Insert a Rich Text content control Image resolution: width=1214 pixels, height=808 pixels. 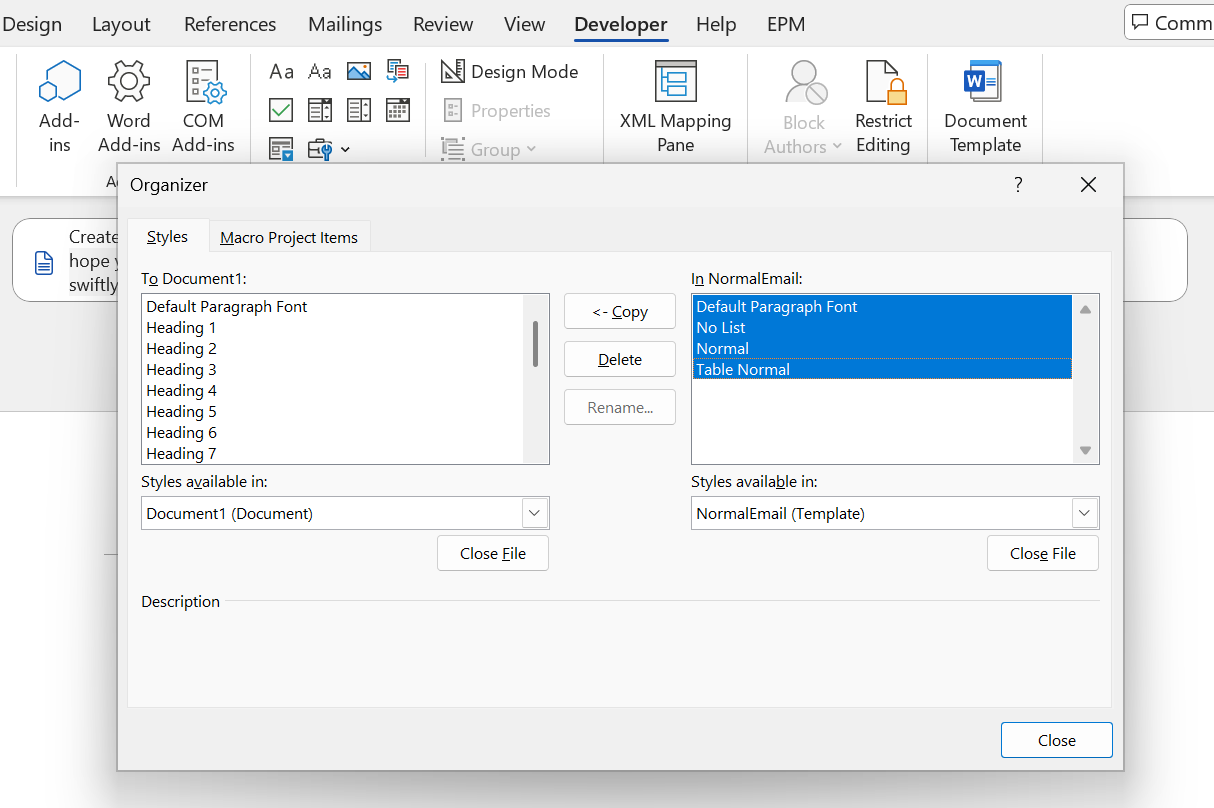click(x=282, y=71)
